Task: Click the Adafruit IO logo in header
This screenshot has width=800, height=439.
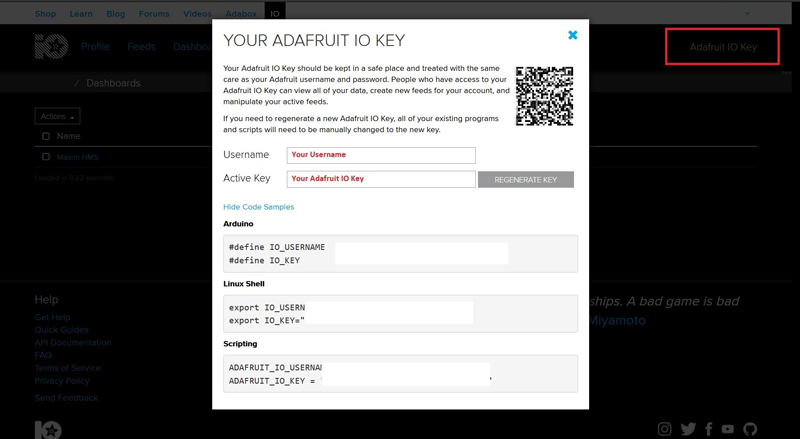Action: (x=48, y=47)
